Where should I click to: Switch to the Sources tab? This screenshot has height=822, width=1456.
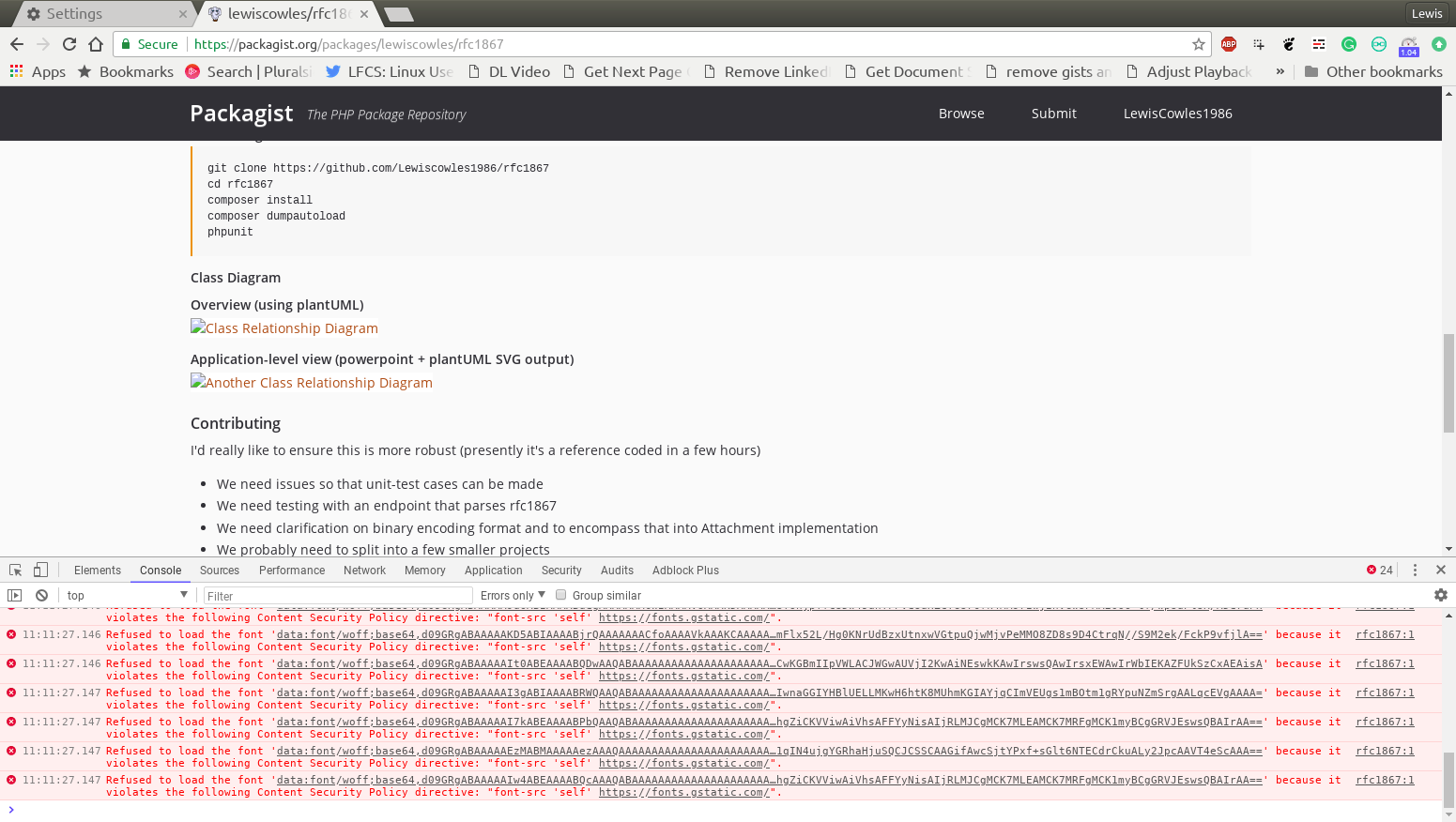click(x=220, y=571)
